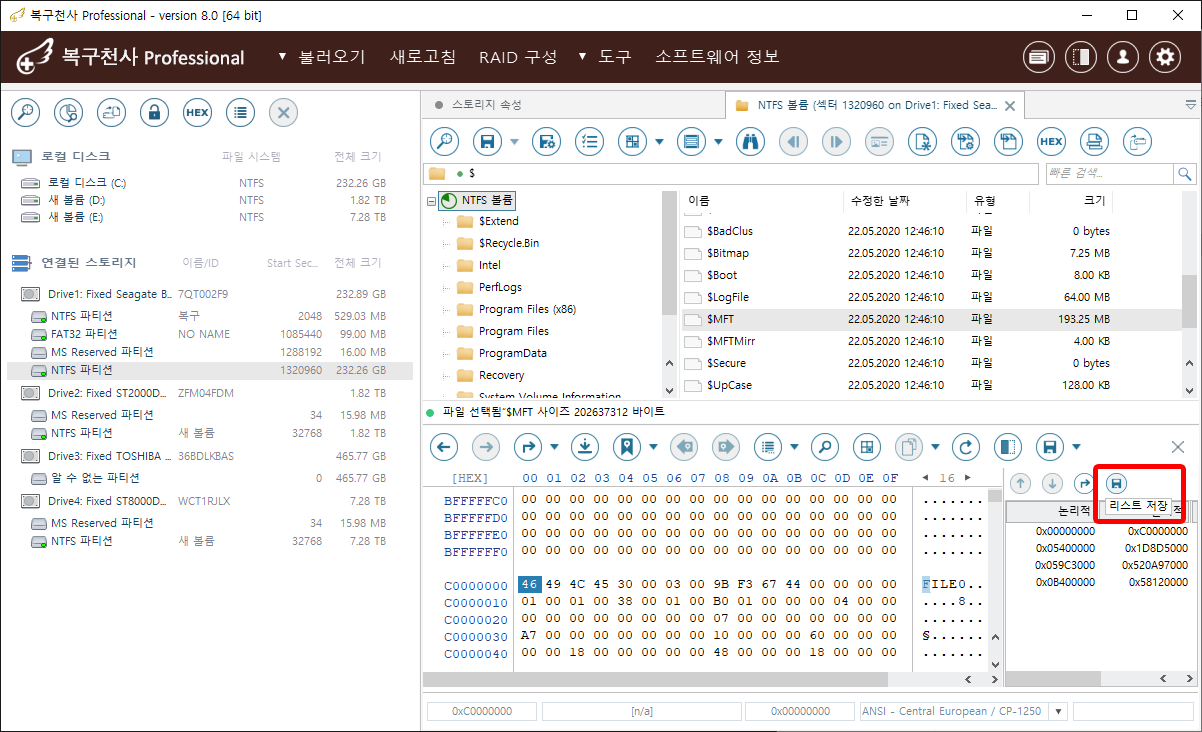Select the $Bitmap file row
Screen dimensions: 1202x732
pos(897,253)
